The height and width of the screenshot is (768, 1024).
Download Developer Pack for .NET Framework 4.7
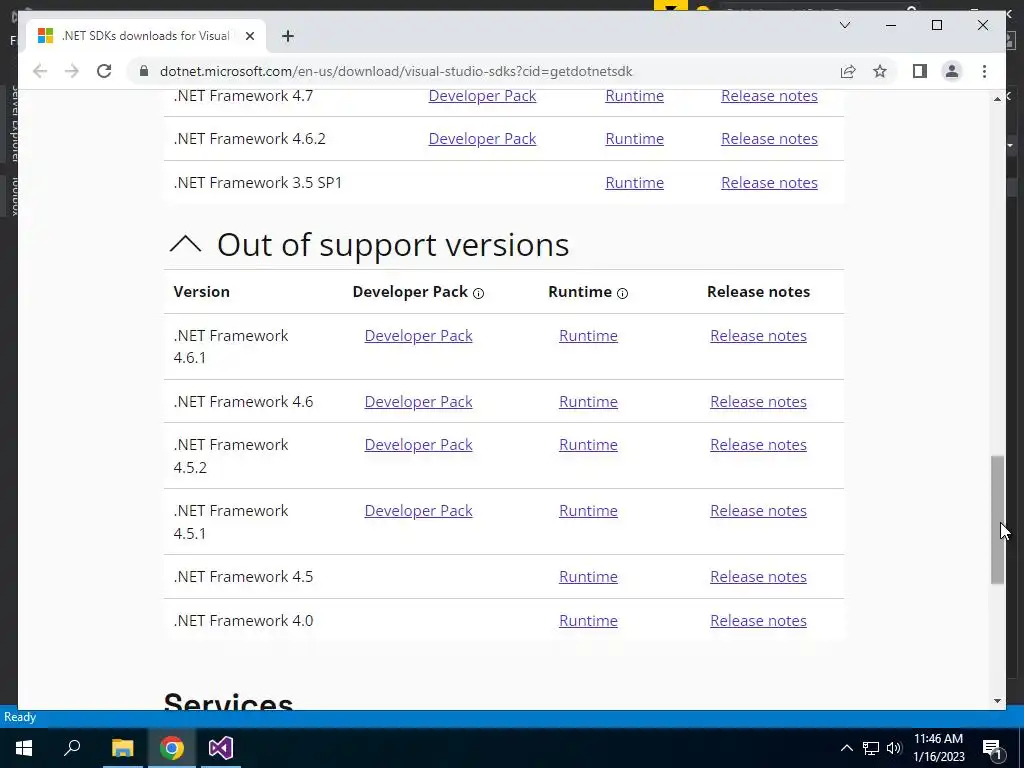coord(482,95)
